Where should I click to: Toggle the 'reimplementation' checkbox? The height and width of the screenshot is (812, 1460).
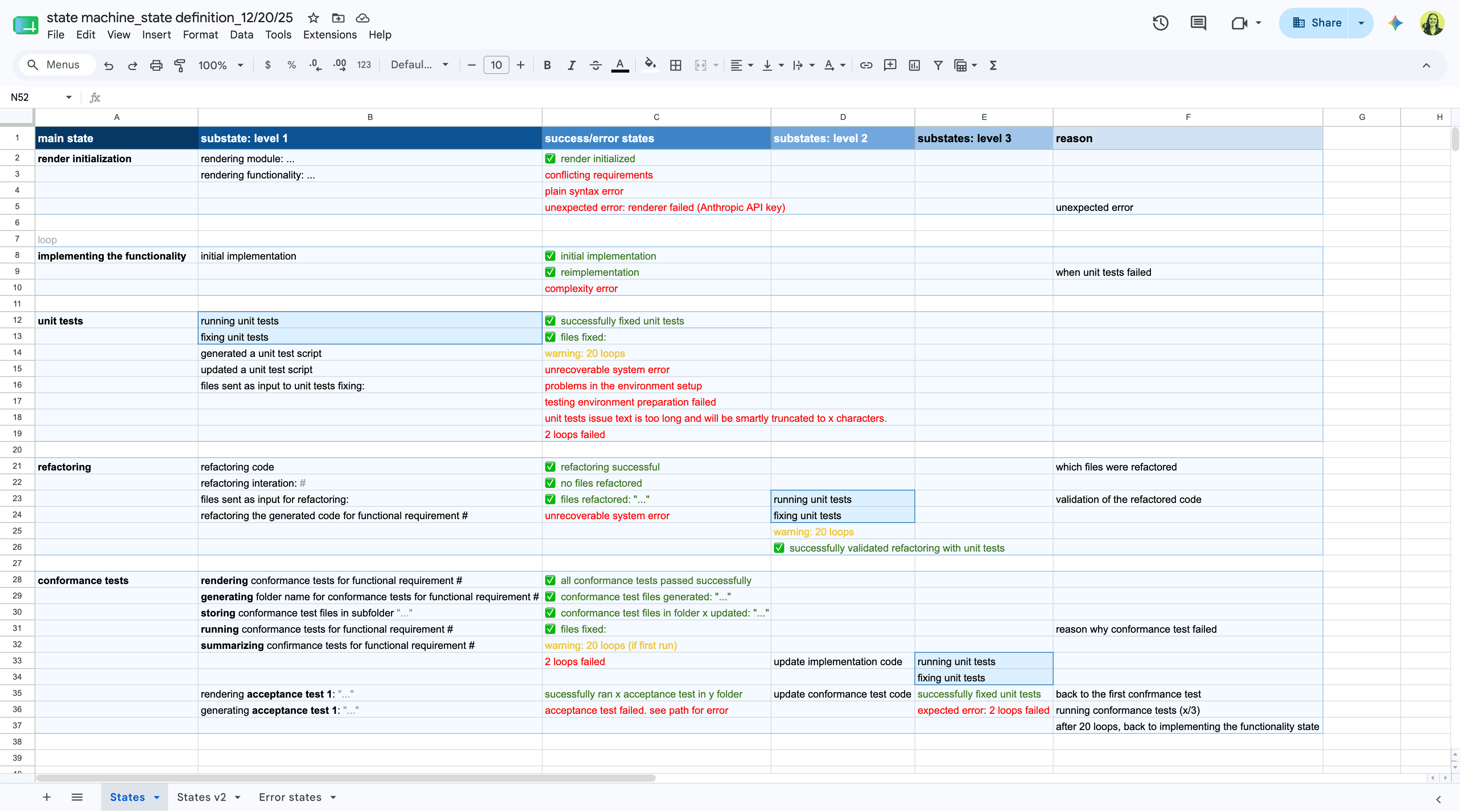click(x=550, y=272)
